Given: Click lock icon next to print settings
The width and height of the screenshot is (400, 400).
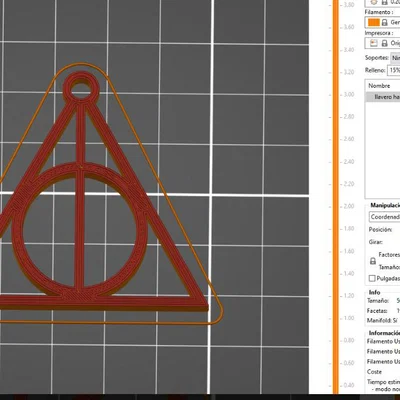Looking at the screenshot, I should coord(385,2).
